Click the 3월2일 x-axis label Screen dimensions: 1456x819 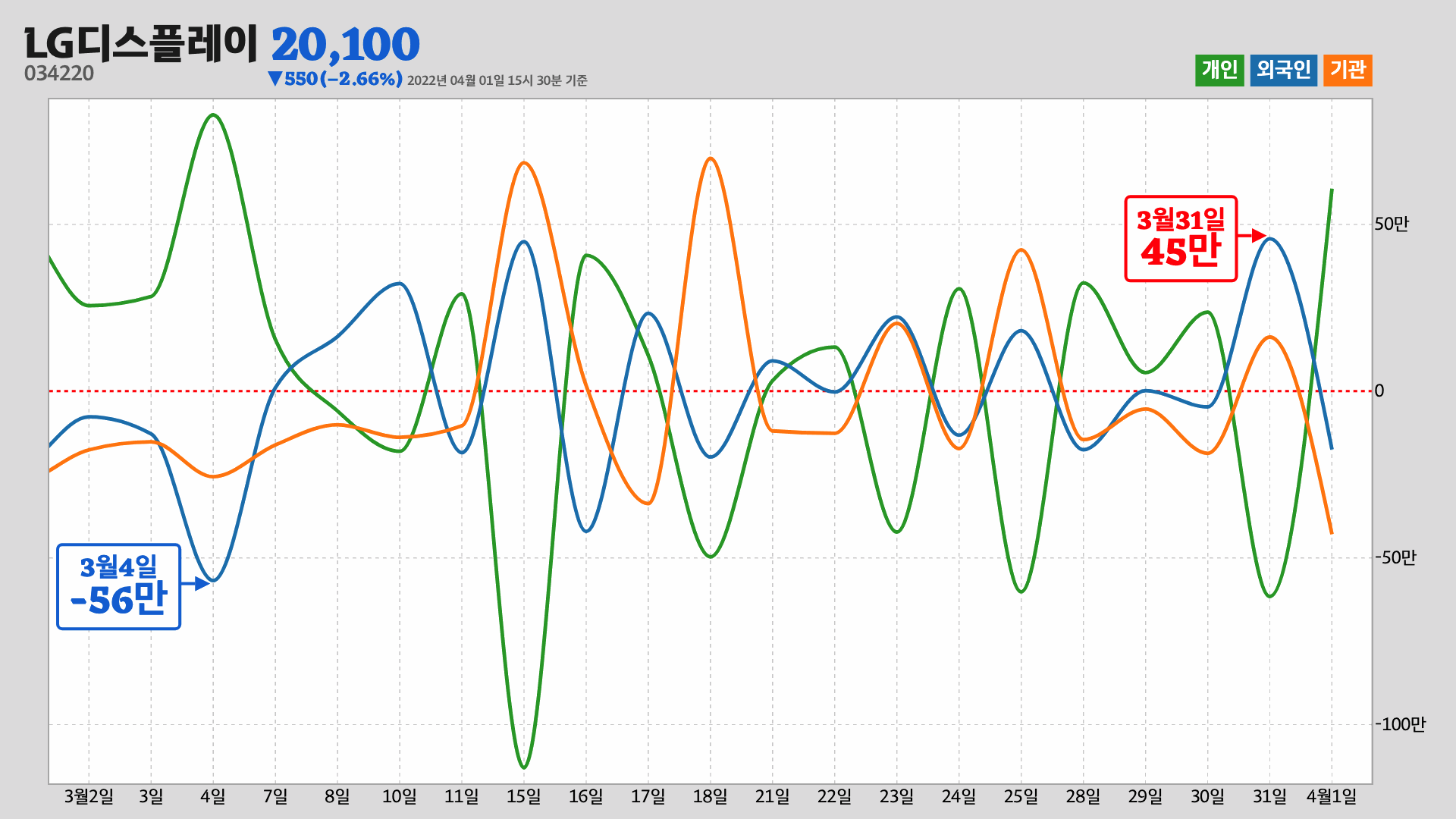click(89, 796)
